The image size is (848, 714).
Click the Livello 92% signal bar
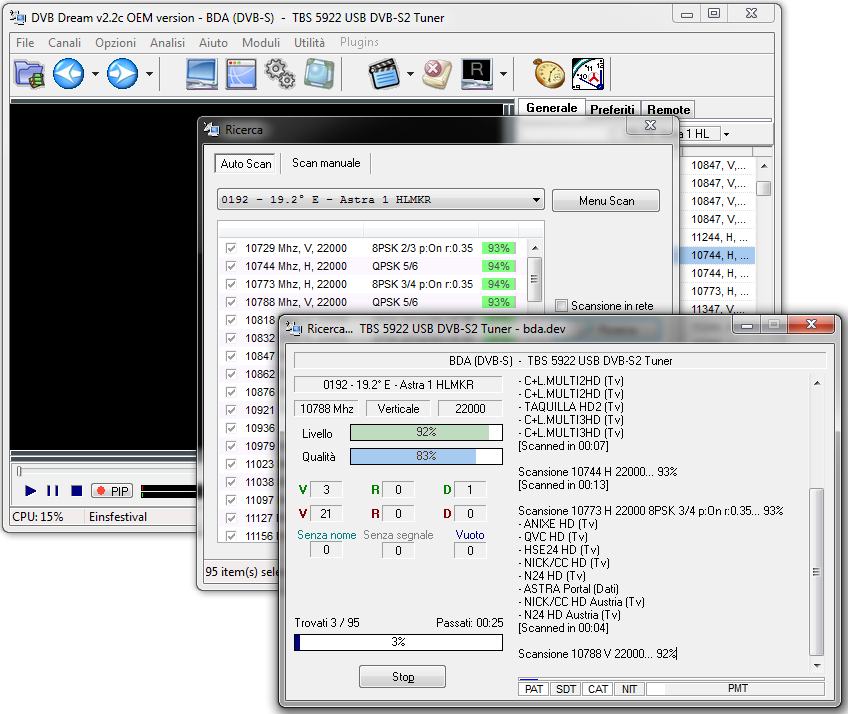click(426, 432)
